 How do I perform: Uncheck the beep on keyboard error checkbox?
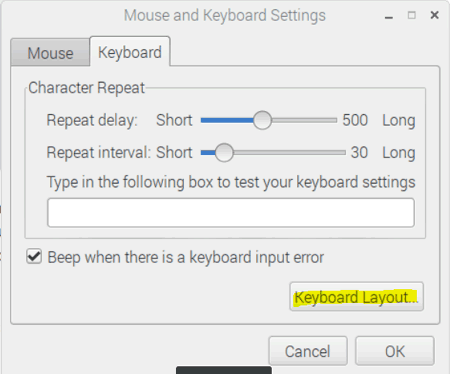coord(34,257)
